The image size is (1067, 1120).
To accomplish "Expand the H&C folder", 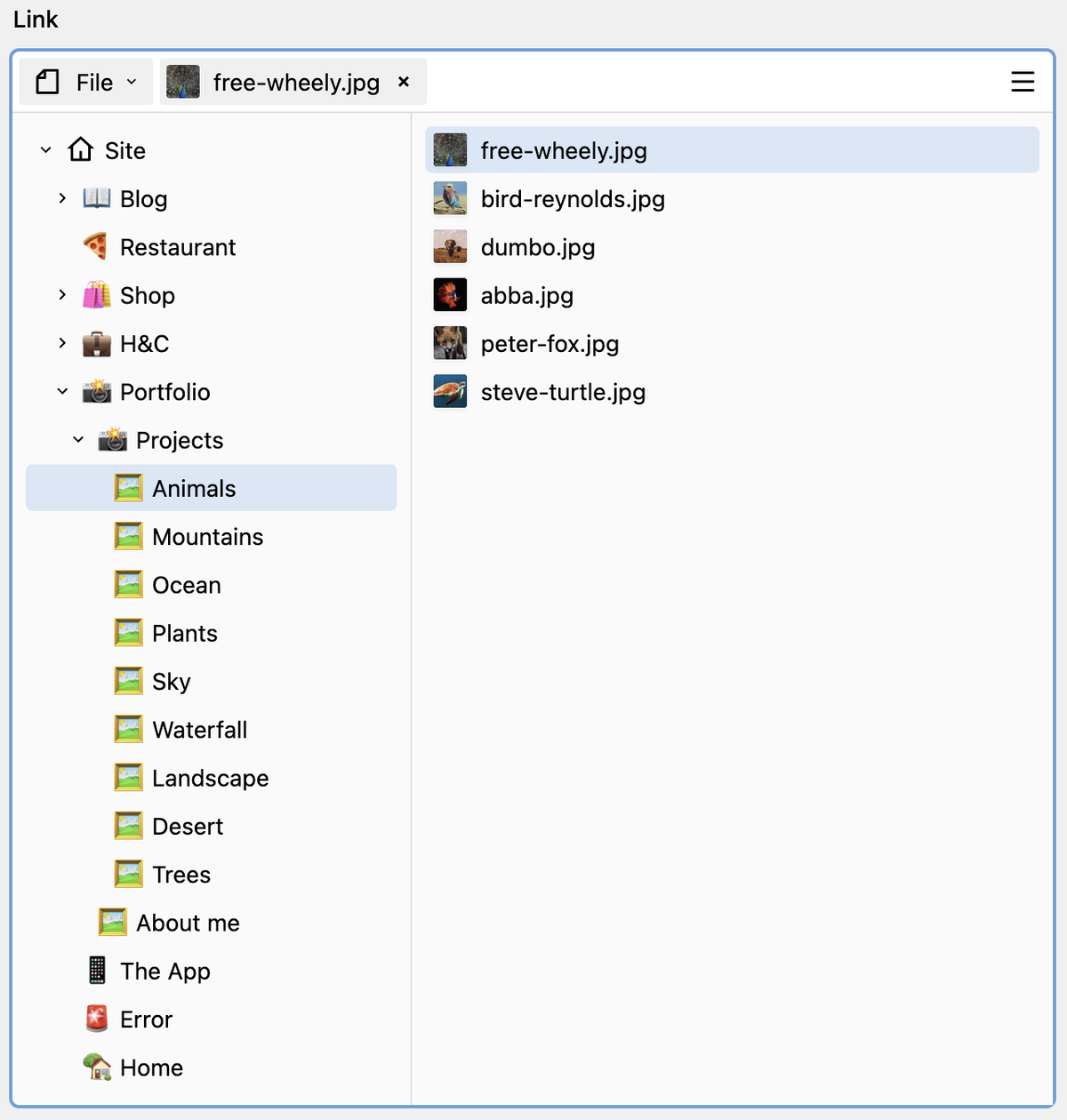I will tap(62, 343).
